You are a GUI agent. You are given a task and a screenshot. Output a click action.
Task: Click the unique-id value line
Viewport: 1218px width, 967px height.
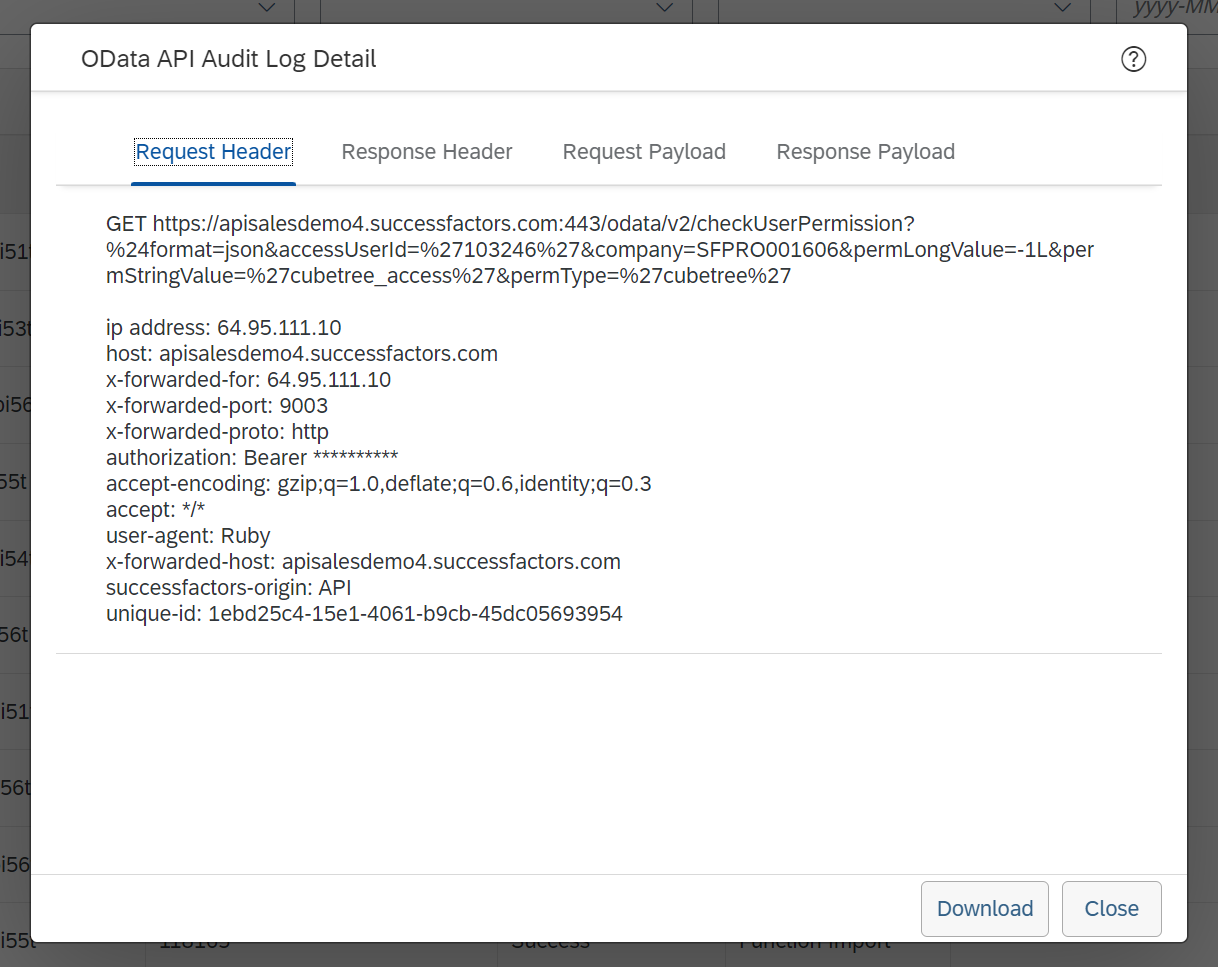coord(364,614)
